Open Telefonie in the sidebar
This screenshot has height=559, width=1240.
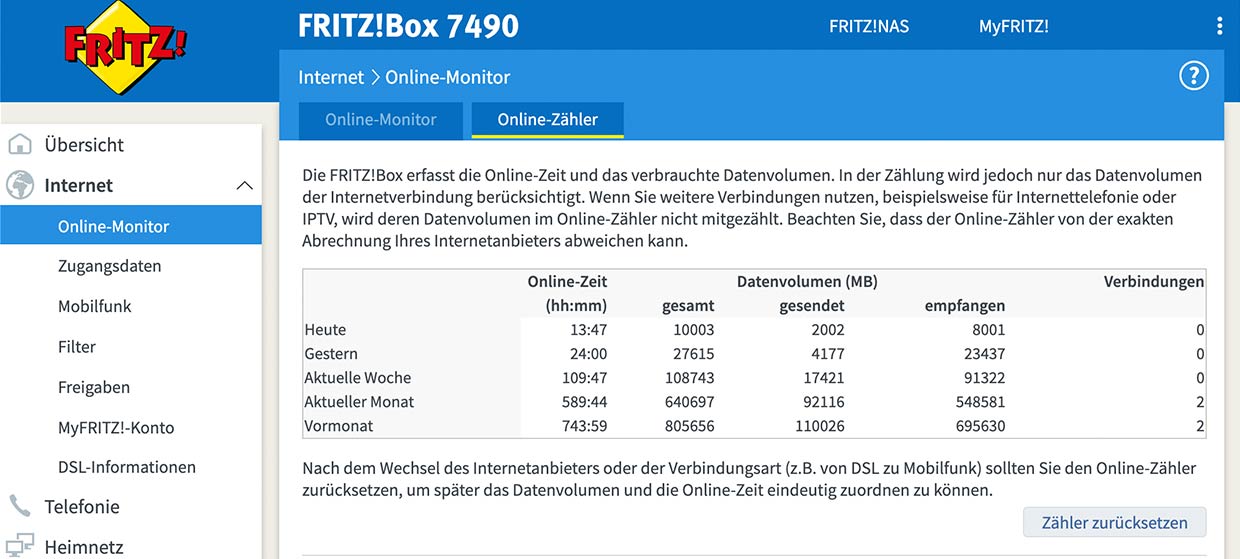82,506
